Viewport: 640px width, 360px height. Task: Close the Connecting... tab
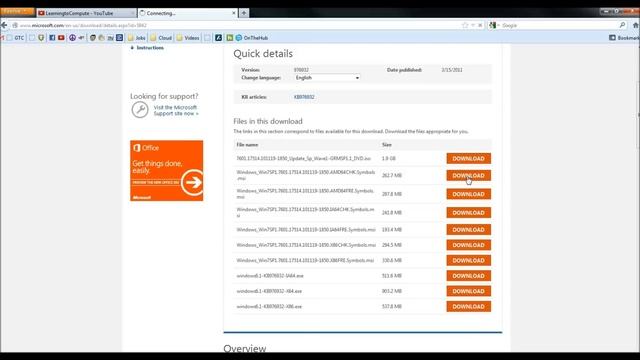233,13
